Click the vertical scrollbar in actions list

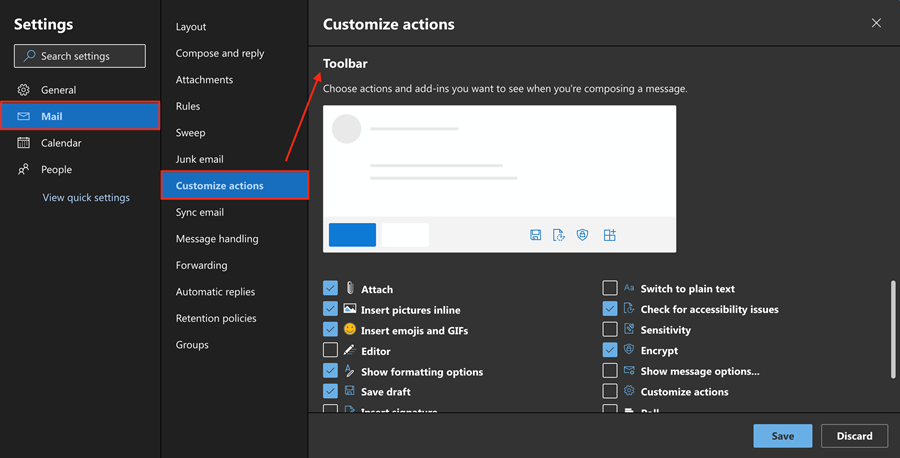[893, 329]
